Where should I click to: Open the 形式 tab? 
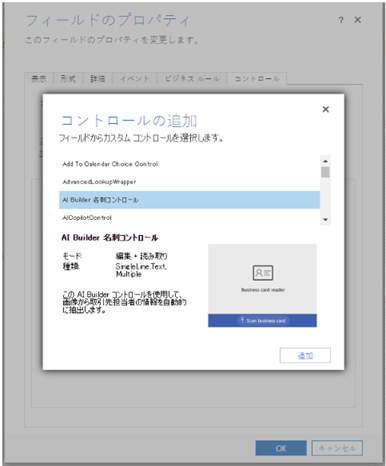pos(68,79)
